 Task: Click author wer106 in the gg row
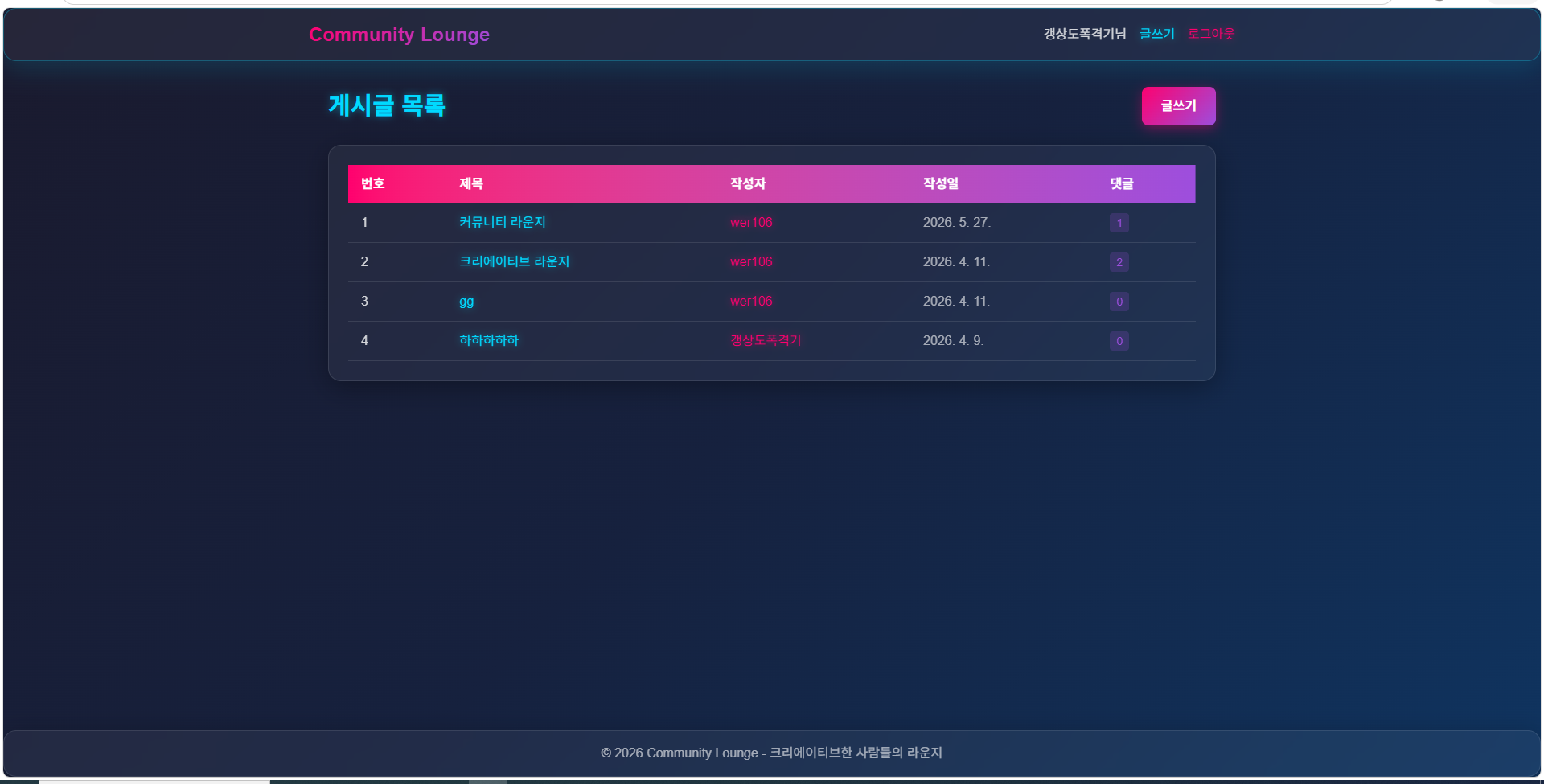751,302
